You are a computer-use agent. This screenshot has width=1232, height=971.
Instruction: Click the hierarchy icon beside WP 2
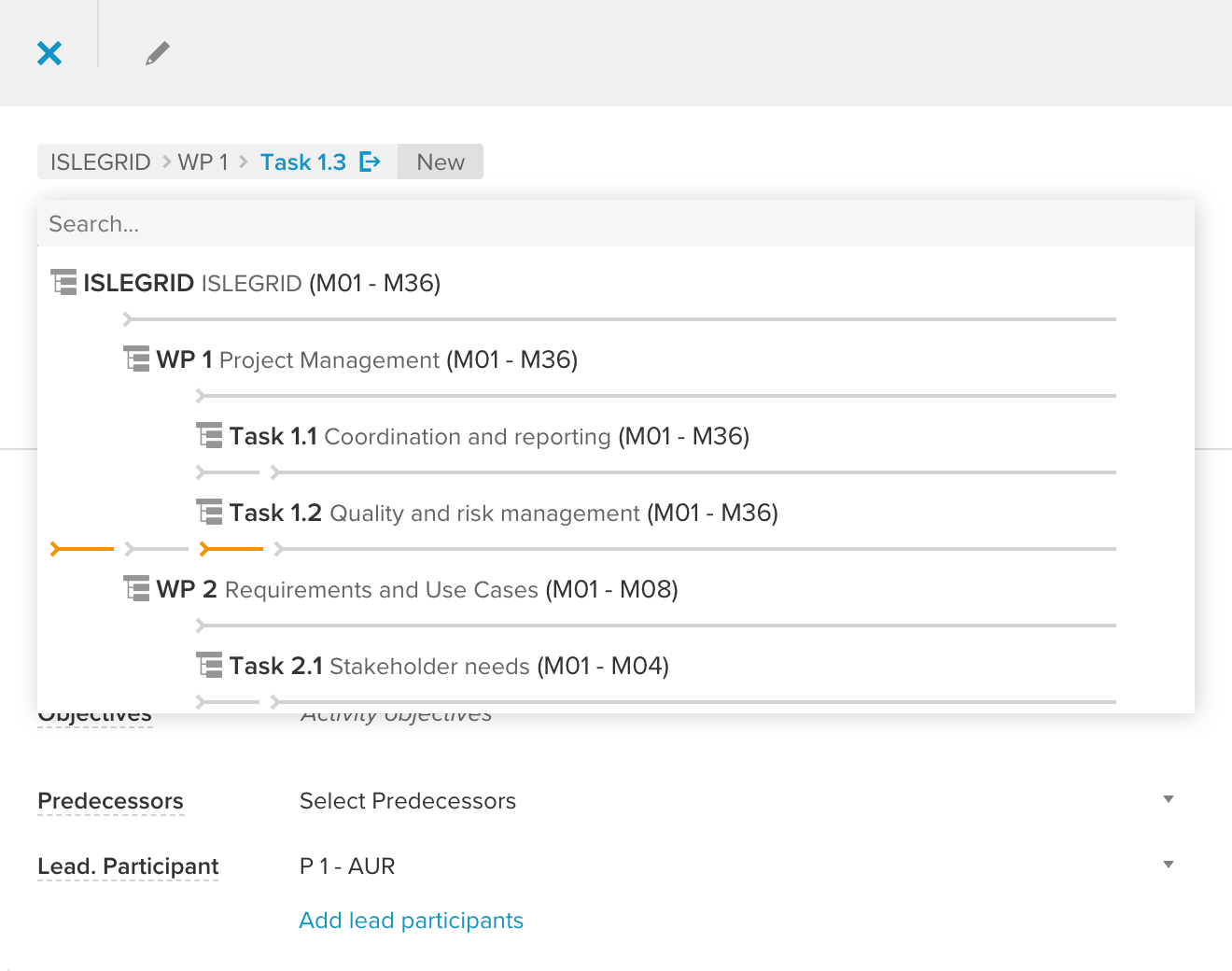pyautogui.click(x=136, y=588)
